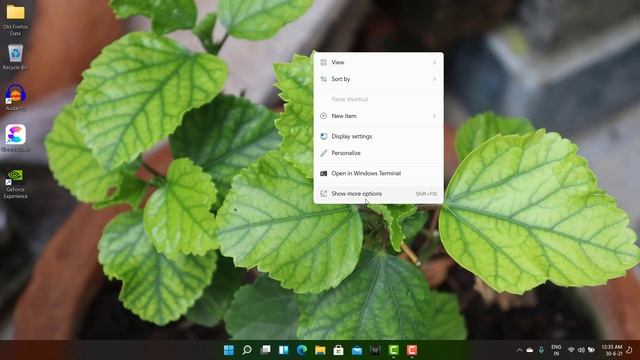The height and width of the screenshot is (360, 640).
Task: Click the Windows Terminal icon in menu
Action: pos(323,173)
